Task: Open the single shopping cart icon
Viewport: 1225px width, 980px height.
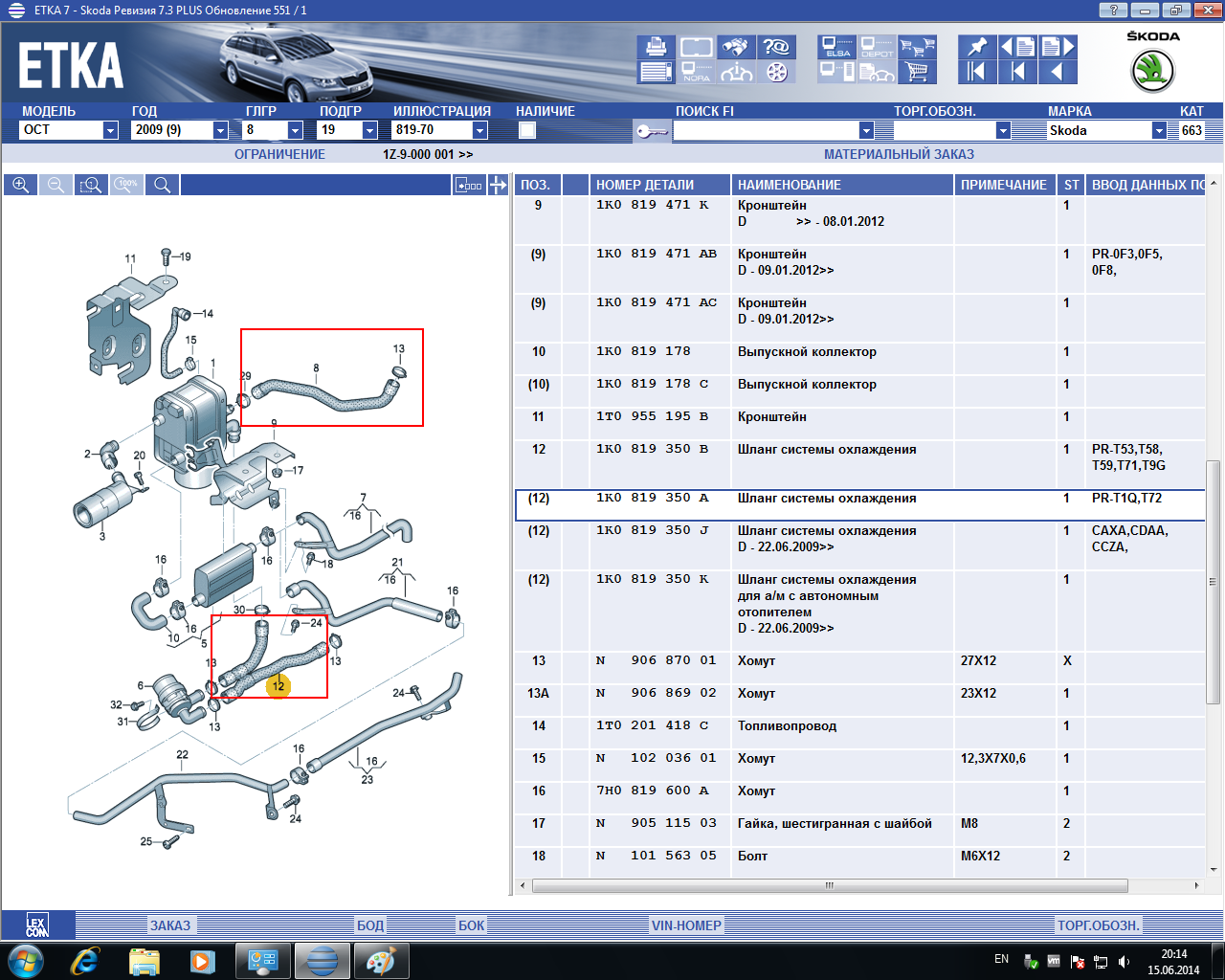Action: coord(917,72)
